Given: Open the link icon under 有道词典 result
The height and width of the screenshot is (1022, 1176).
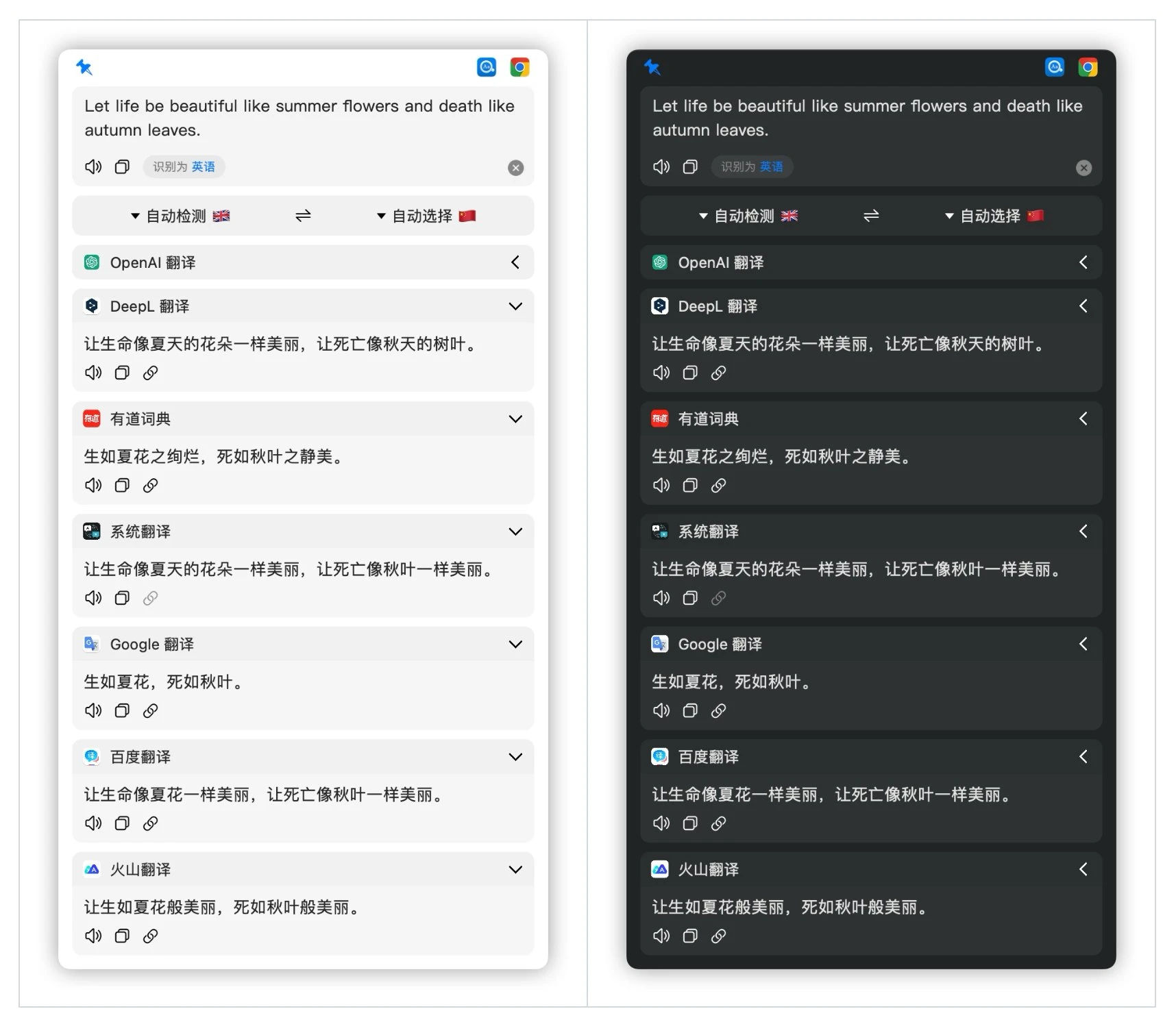Looking at the screenshot, I should pos(151,485).
